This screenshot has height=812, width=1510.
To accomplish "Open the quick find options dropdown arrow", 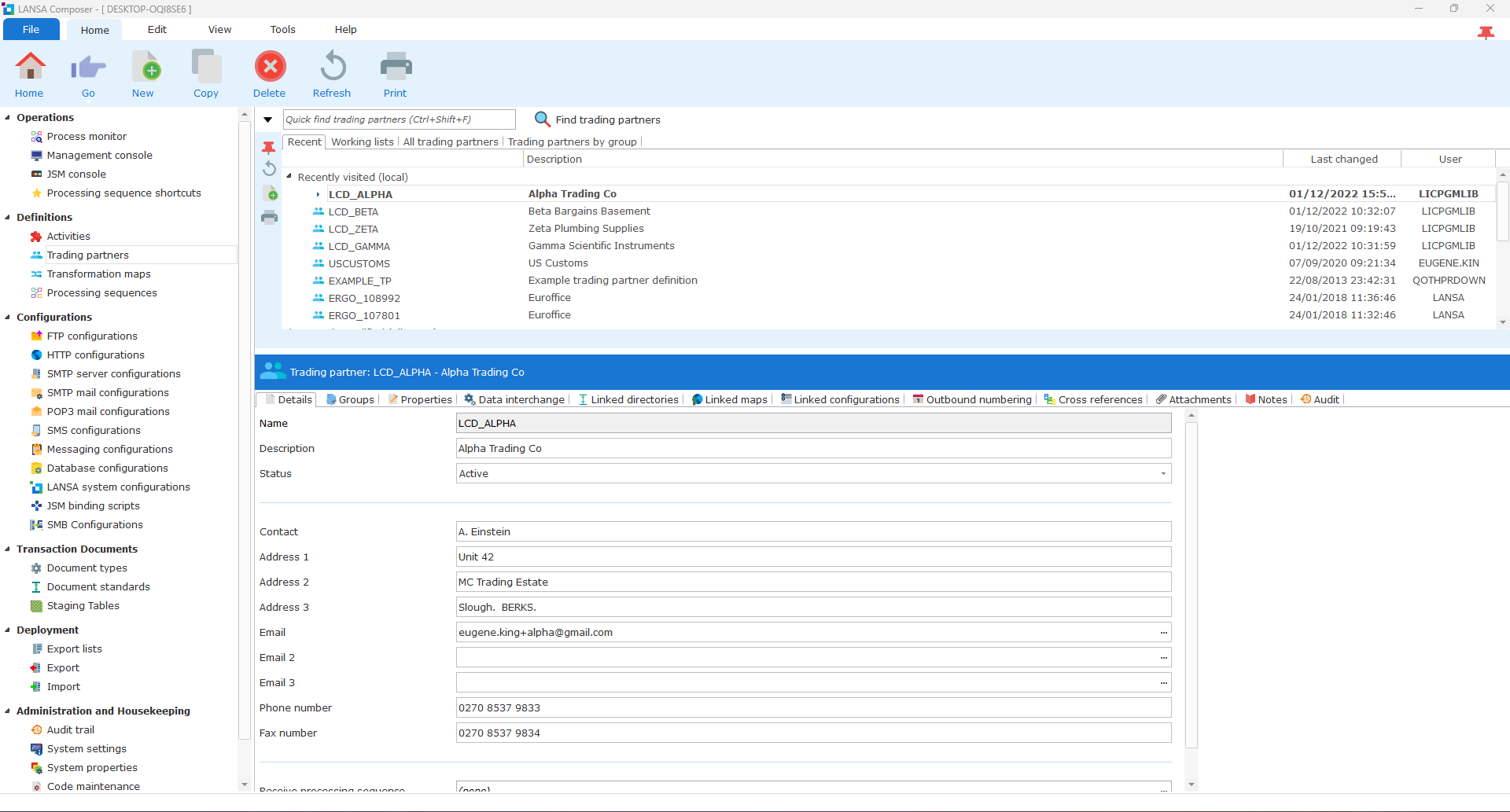I will pyautogui.click(x=268, y=120).
